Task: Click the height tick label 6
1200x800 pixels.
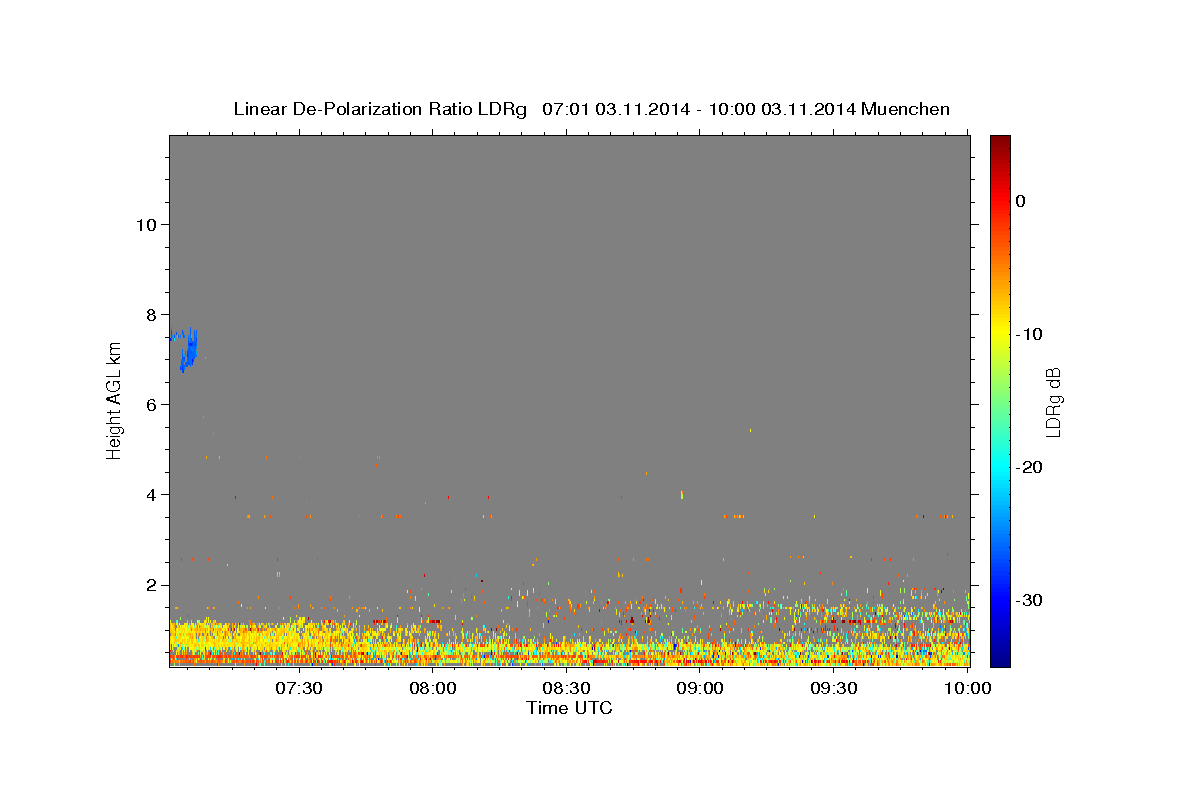Action: click(149, 404)
